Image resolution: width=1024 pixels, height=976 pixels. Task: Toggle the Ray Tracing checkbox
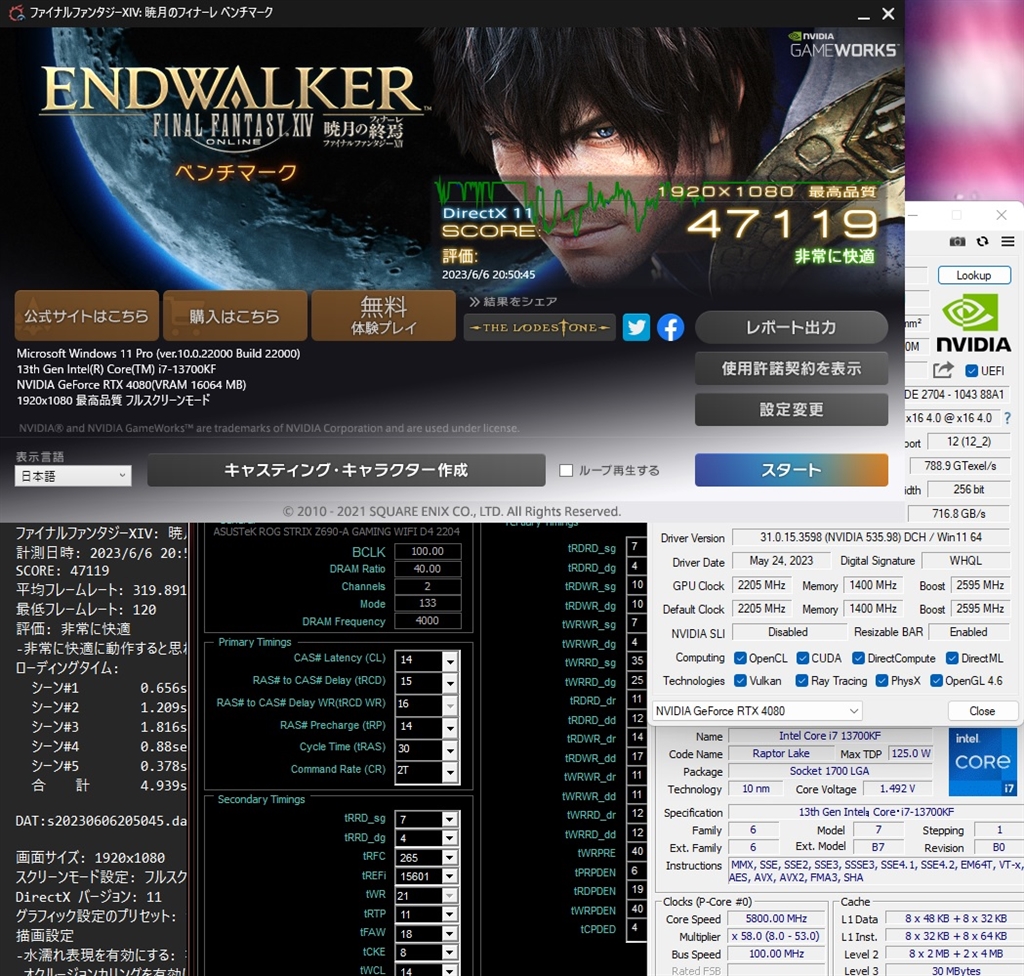pos(801,681)
